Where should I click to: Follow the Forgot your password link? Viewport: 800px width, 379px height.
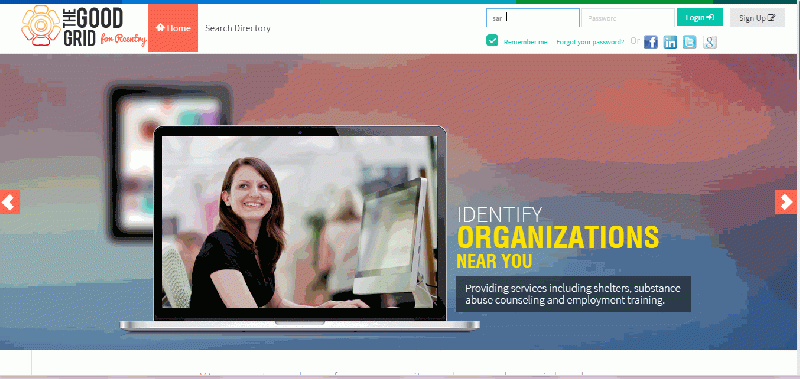[x=590, y=42]
